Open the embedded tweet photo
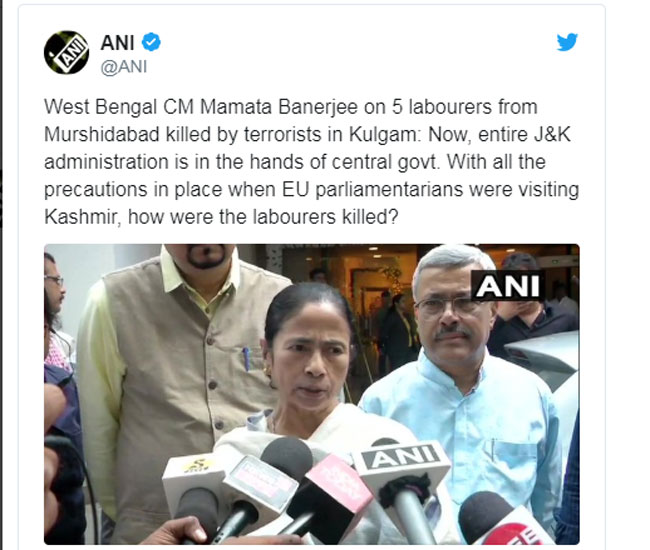Screen dimensions: 650x550 (x=312, y=394)
